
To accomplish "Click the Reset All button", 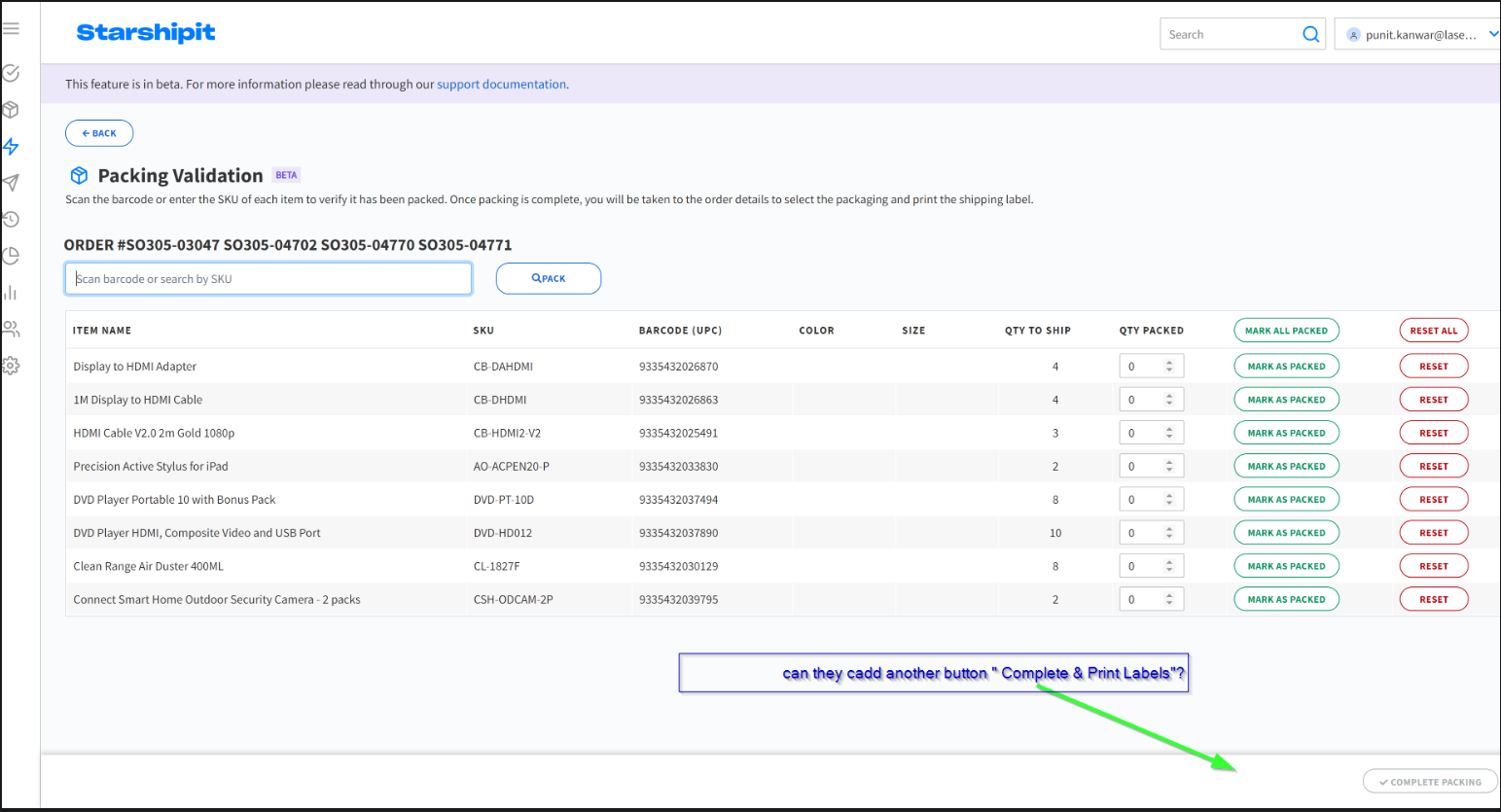I will tap(1434, 331).
